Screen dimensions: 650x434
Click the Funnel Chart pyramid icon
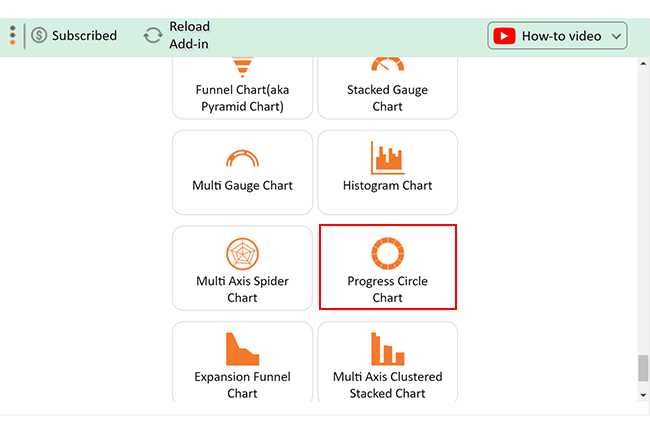243,67
